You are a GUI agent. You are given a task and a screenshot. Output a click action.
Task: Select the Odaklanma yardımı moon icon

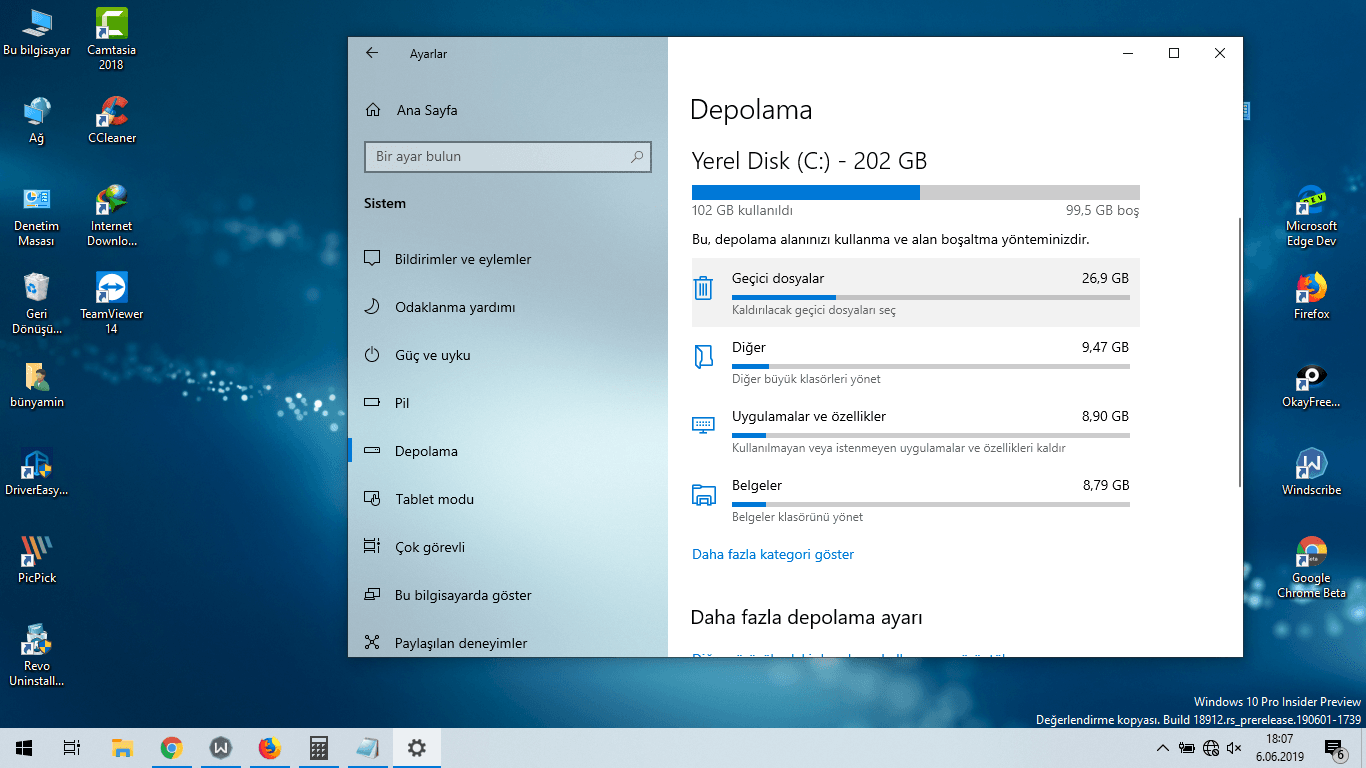(372, 307)
